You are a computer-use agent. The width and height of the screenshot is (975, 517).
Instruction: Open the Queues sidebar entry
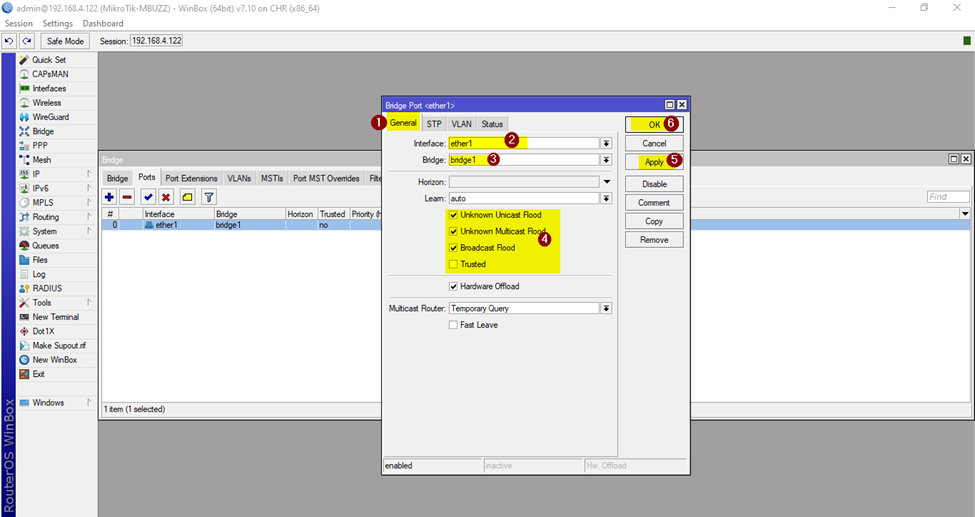(45, 246)
